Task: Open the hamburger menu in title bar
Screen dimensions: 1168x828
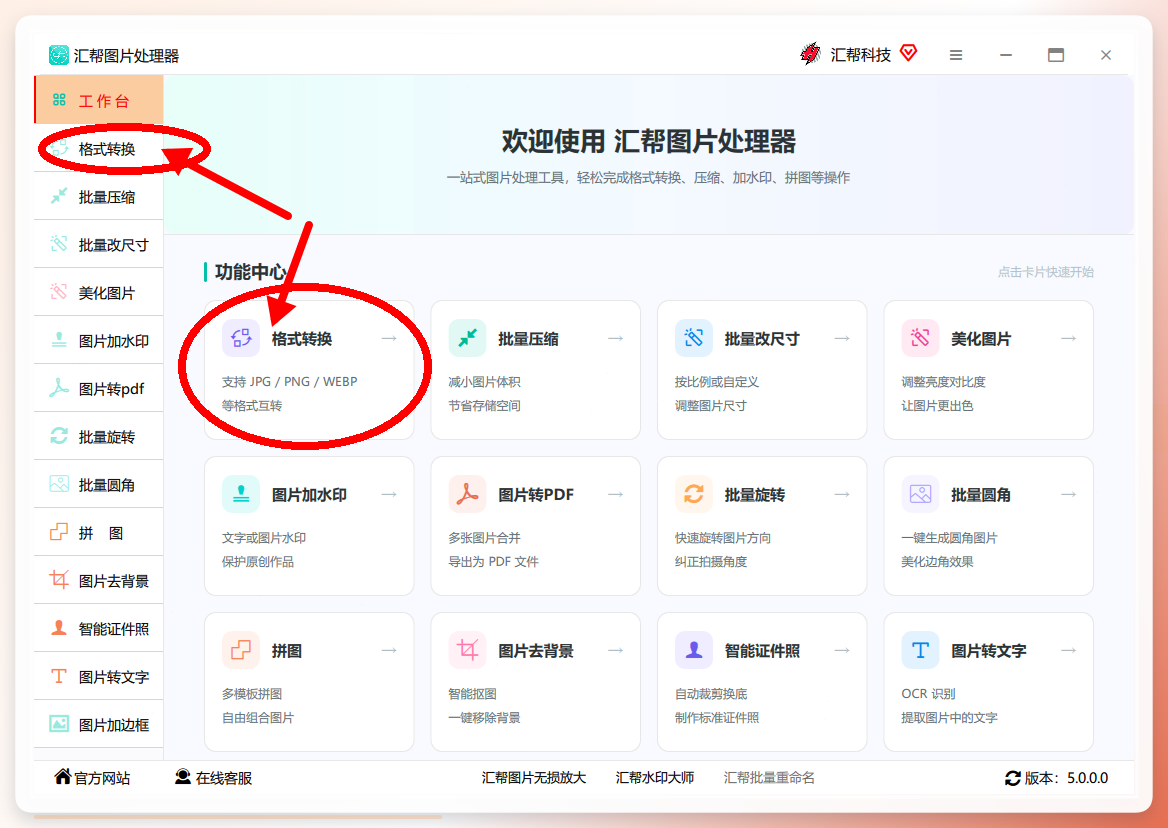Action: coord(956,55)
